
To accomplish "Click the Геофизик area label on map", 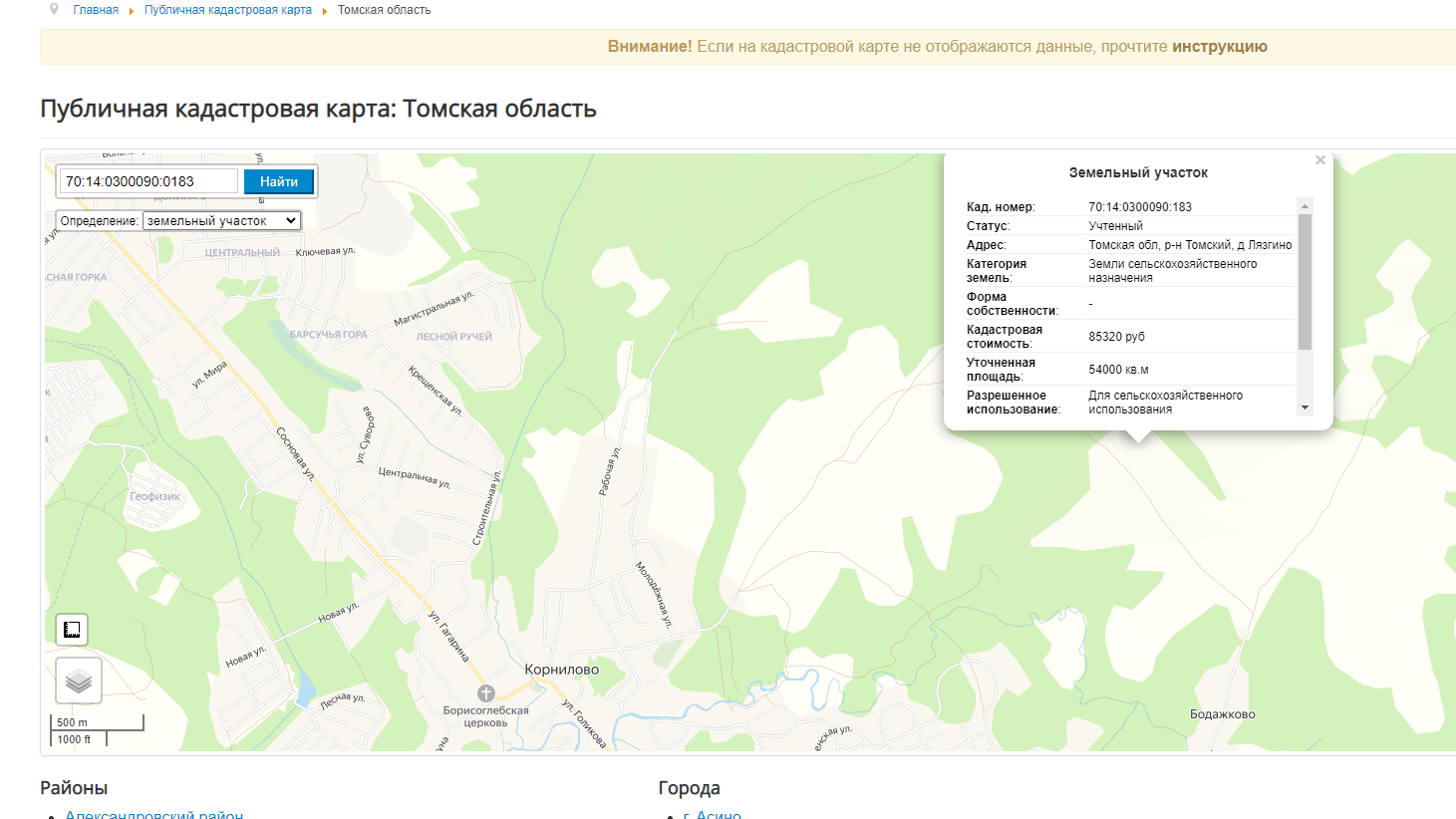I will coord(154,496).
